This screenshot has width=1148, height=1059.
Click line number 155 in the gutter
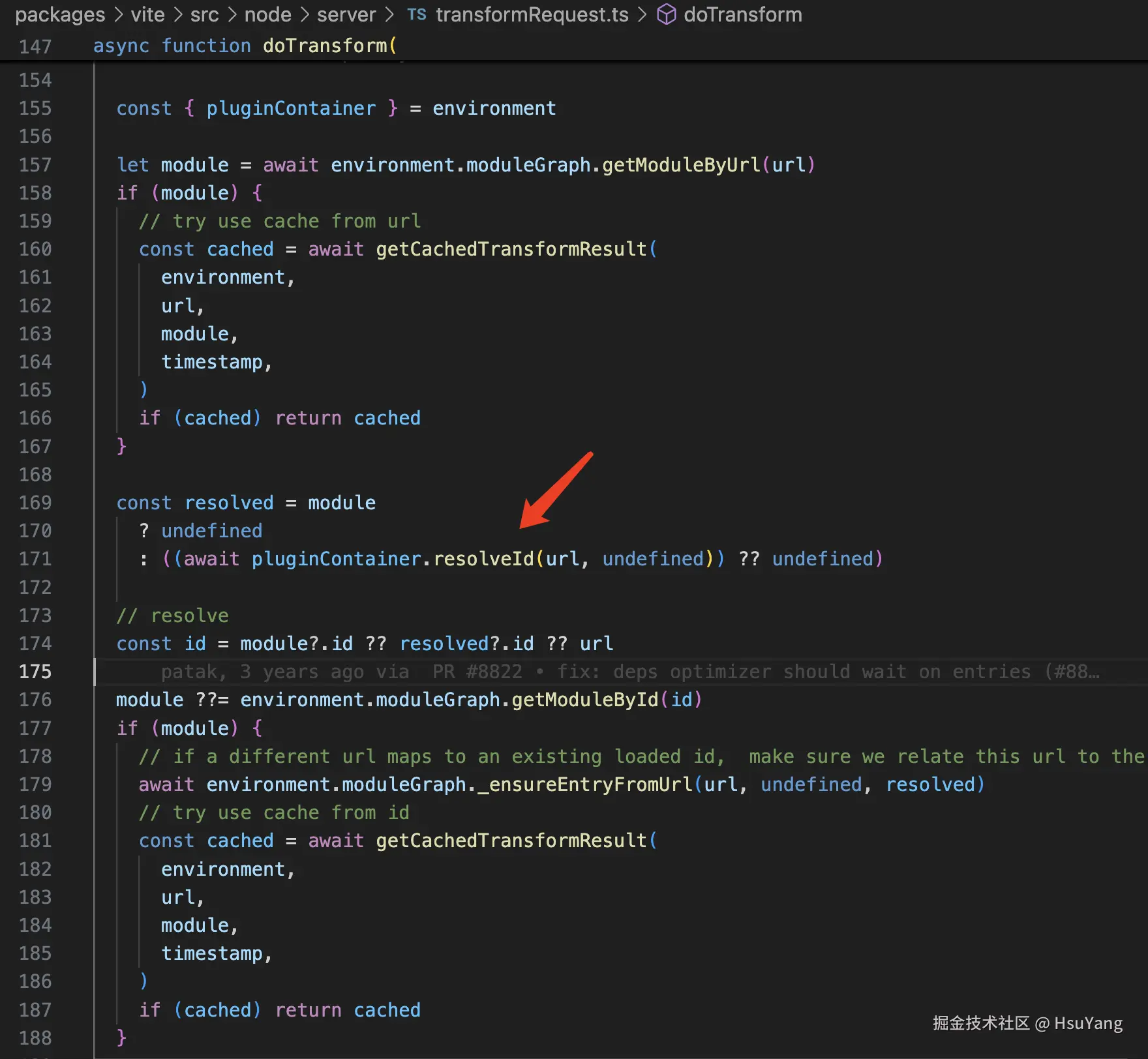[x=35, y=108]
